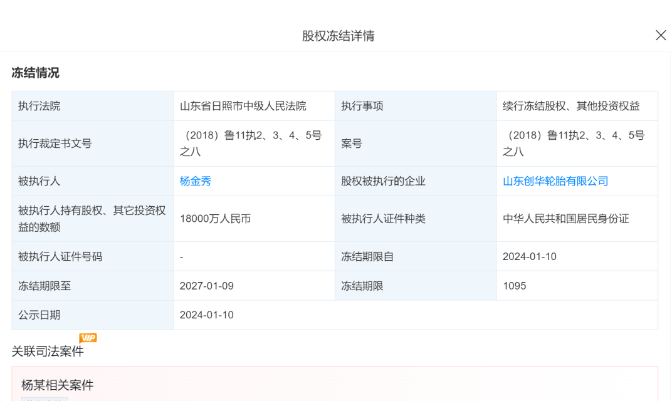This screenshot has height=413, width=671.
Task: Open the 杨某相关案件 card
Action: (x=58, y=384)
